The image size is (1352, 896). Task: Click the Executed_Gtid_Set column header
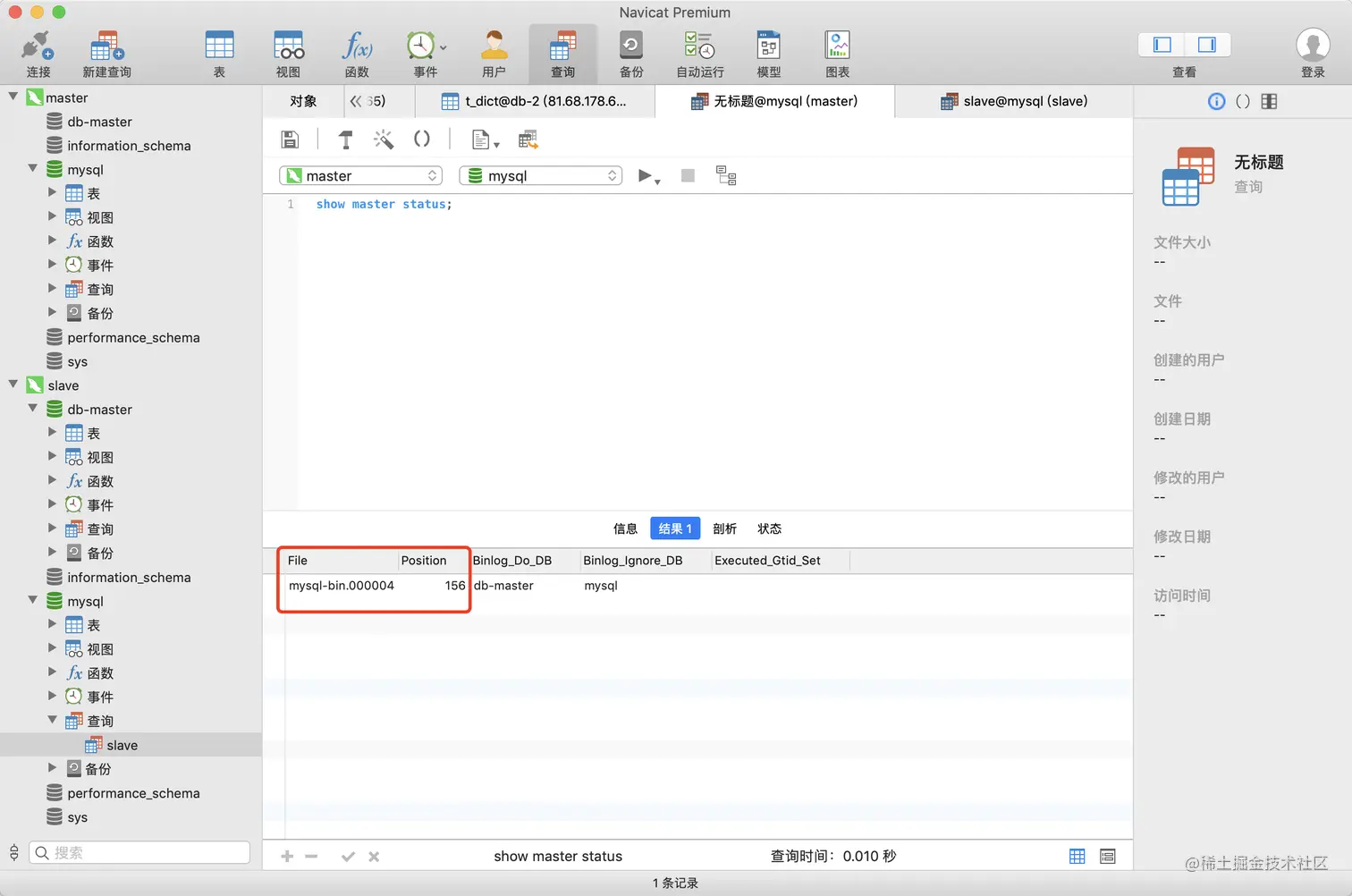(780, 561)
